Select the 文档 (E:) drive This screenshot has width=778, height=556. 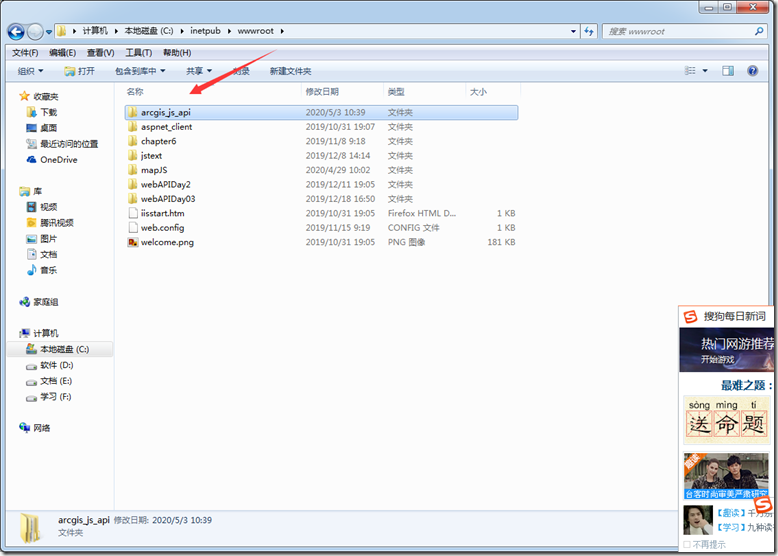[x=49, y=381]
